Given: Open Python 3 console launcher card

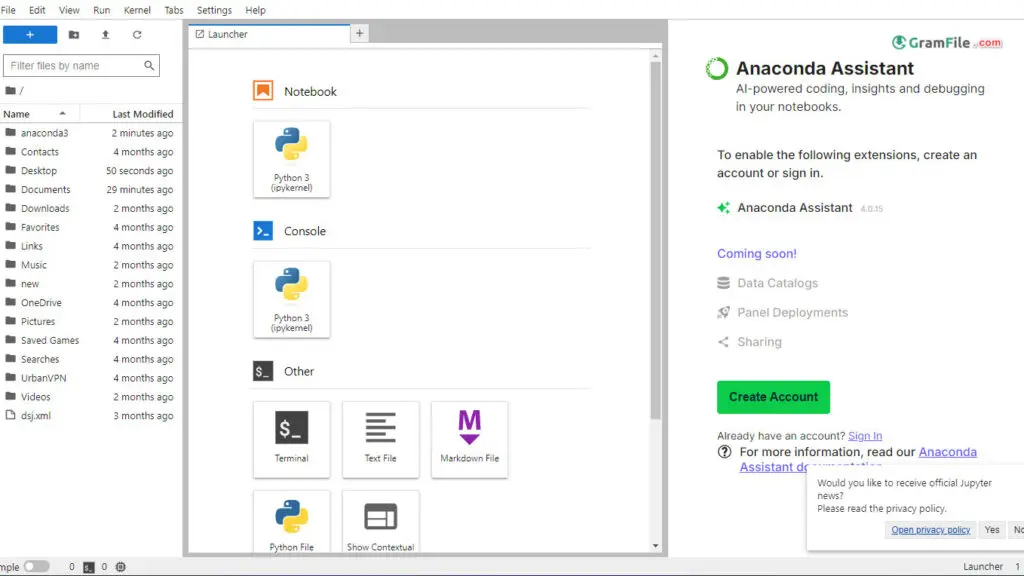Looking at the screenshot, I should pos(291,299).
